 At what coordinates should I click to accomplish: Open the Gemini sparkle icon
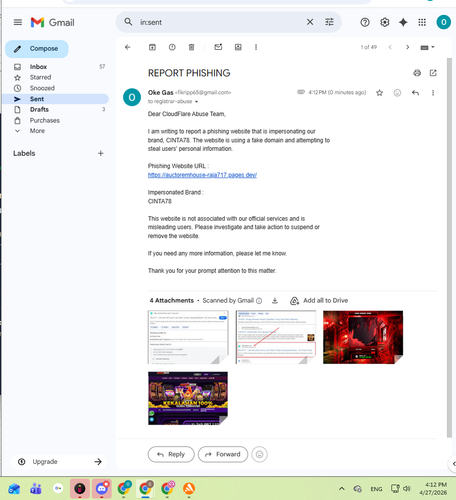[x=403, y=22]
